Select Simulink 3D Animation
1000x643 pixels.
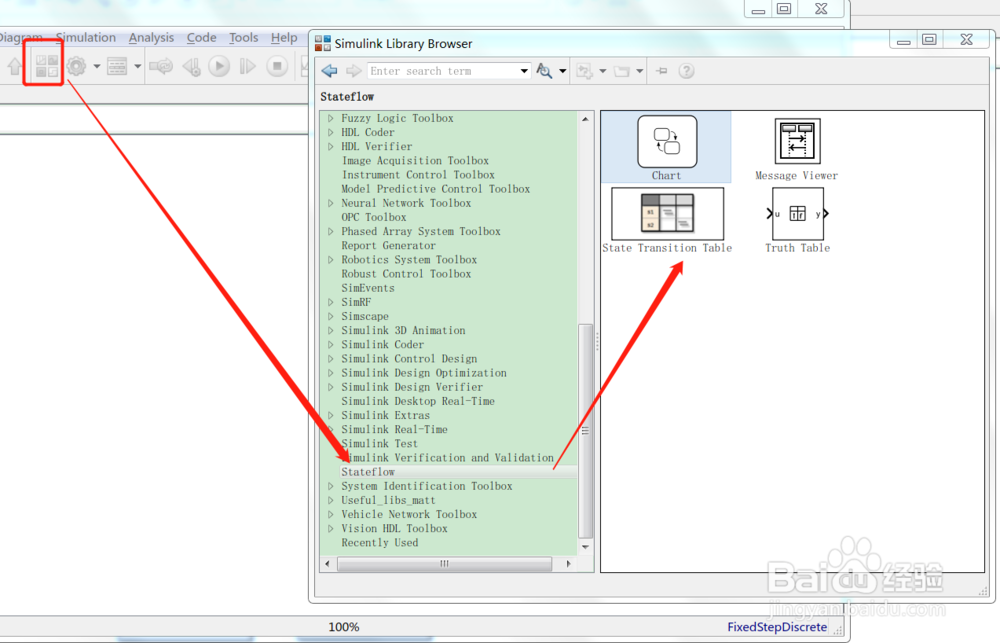coord(403,330)
